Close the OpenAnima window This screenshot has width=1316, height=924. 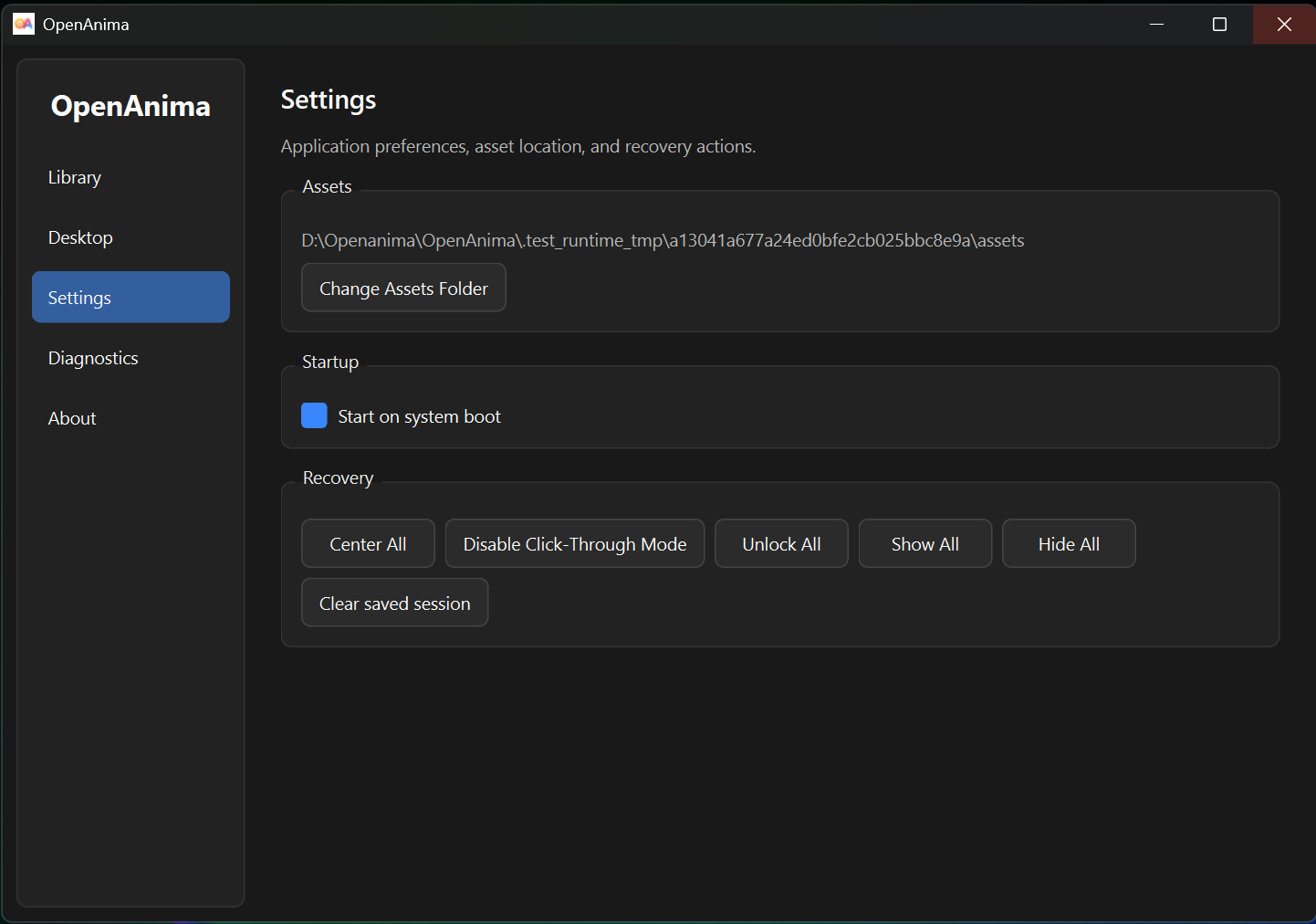click(1283, 24)
